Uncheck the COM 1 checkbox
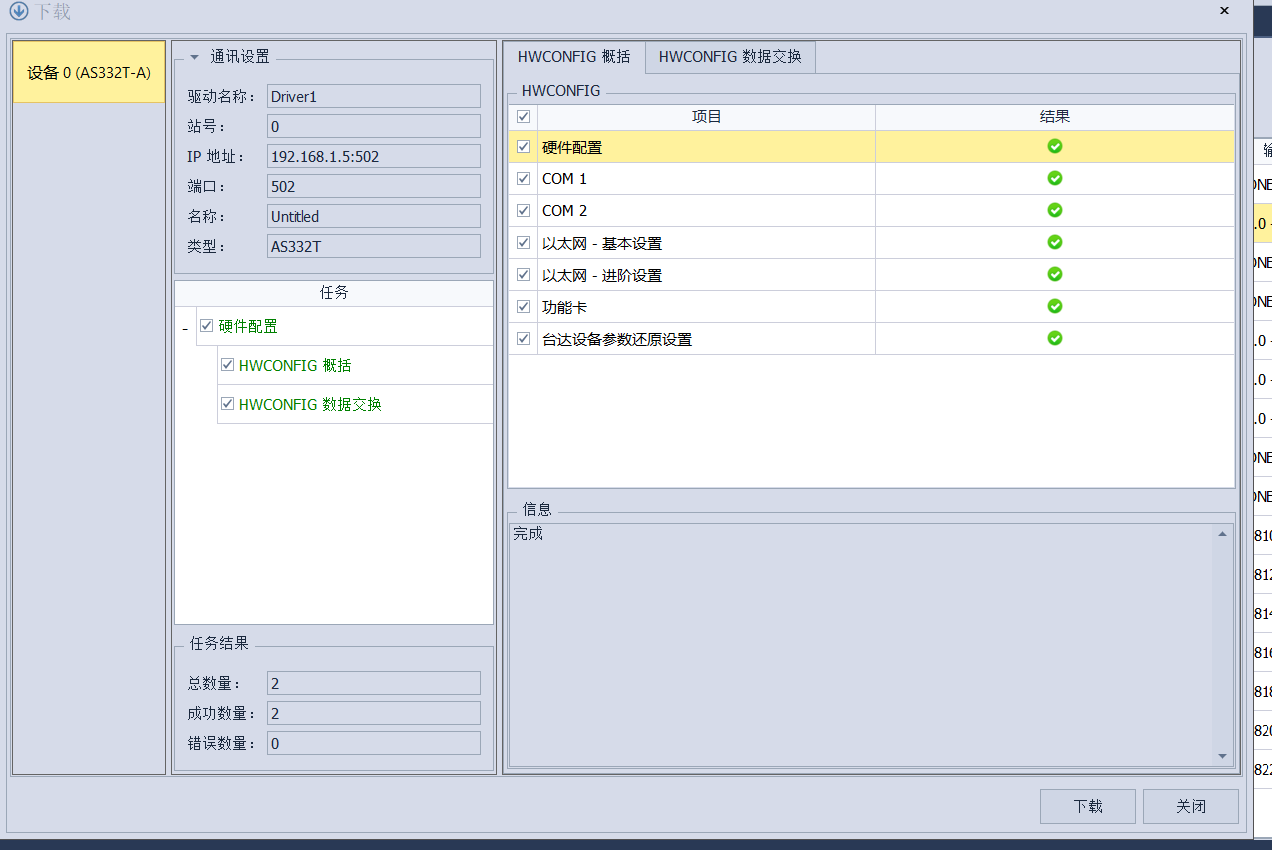Image resolution: width=1272 pixels, height=850 pixels. [523, 178]
